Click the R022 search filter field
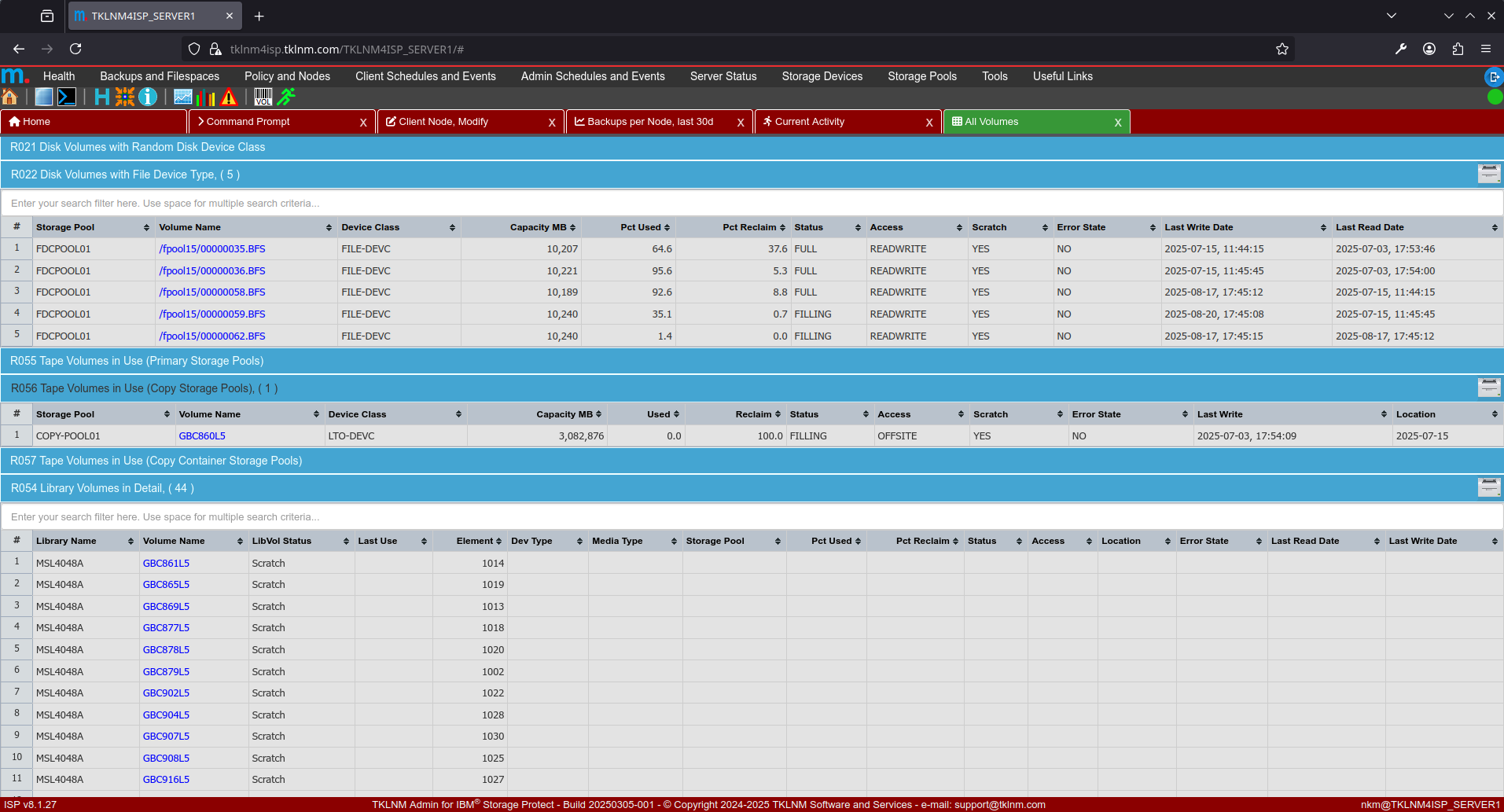1504x812 pixels. point(751,203)
